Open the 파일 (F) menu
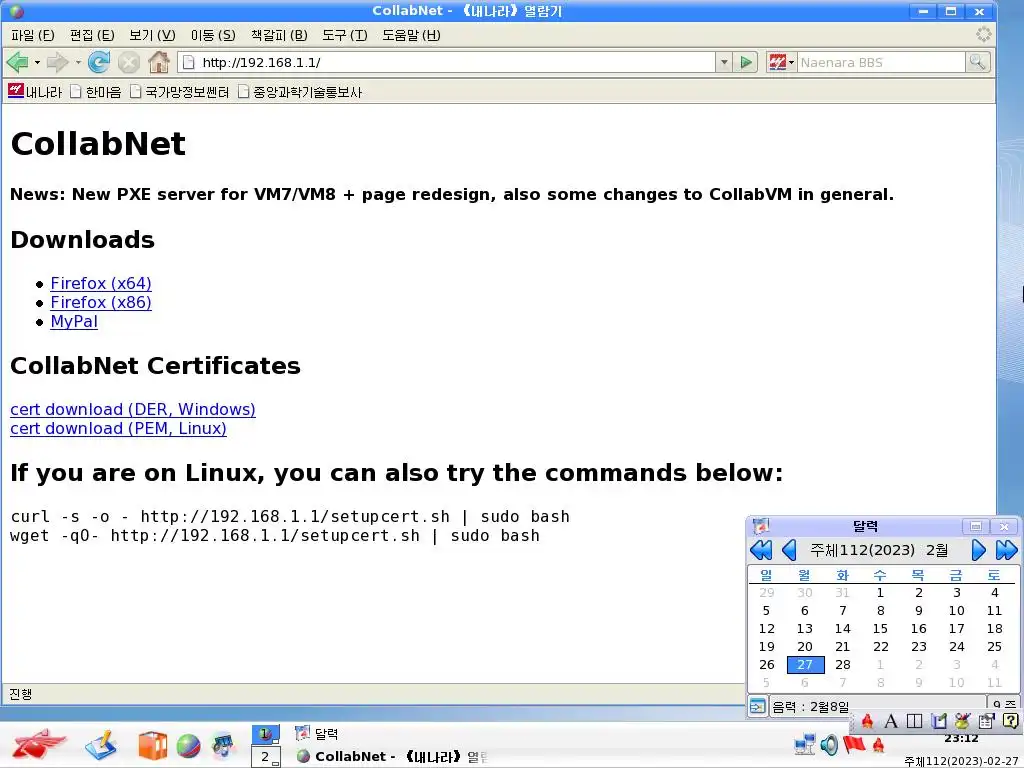The image size is (1024, 768). 33,35
